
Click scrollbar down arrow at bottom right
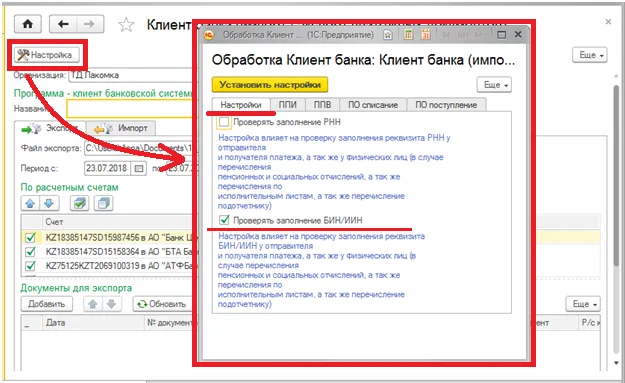616,363
